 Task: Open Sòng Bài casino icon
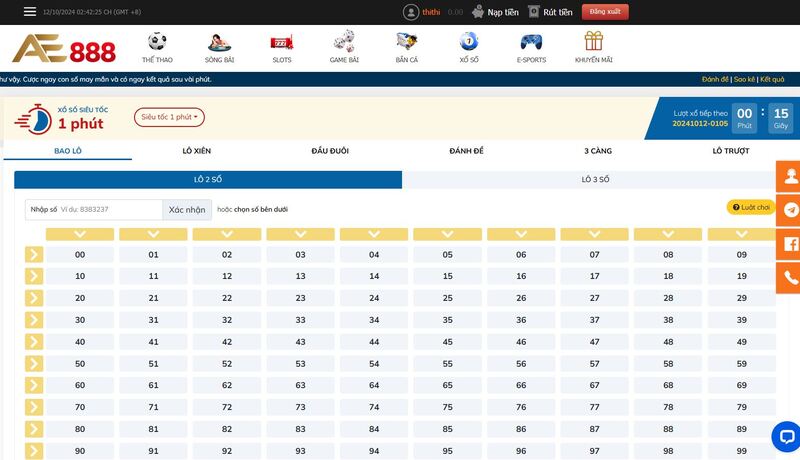coord(219,42)
